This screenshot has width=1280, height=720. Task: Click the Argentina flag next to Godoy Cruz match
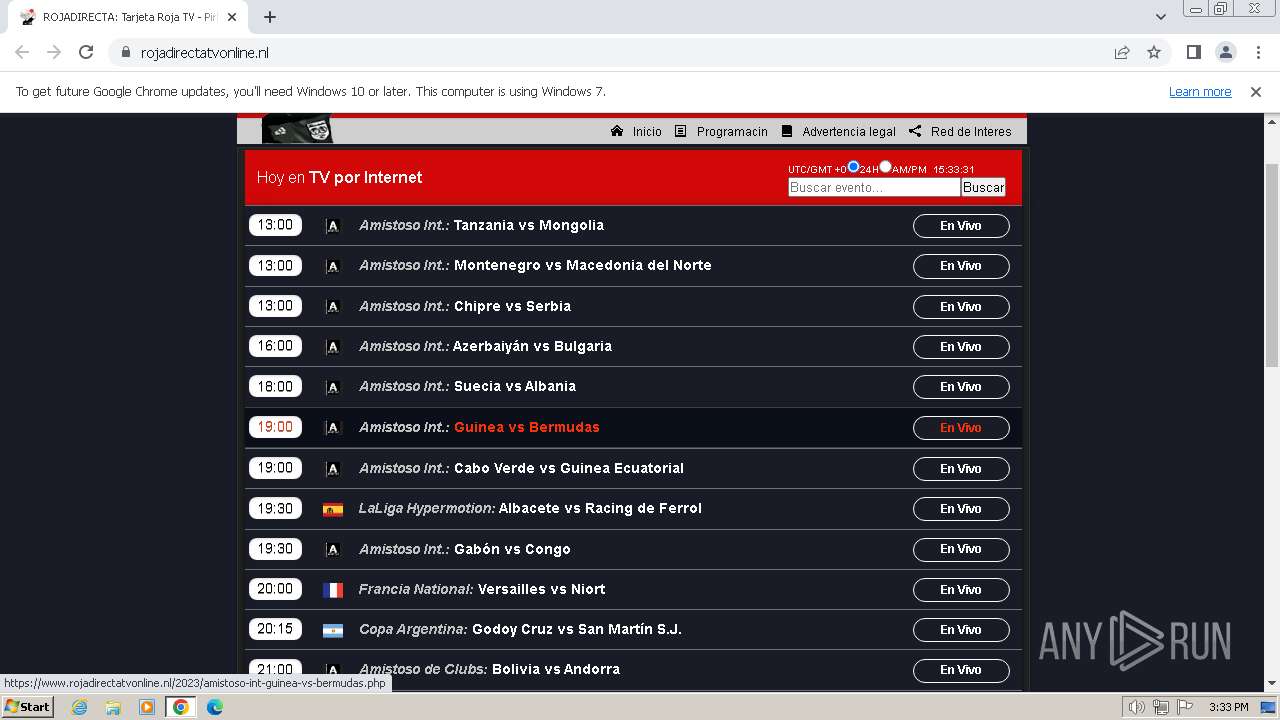pyautogui.click(x=333, y=630)
